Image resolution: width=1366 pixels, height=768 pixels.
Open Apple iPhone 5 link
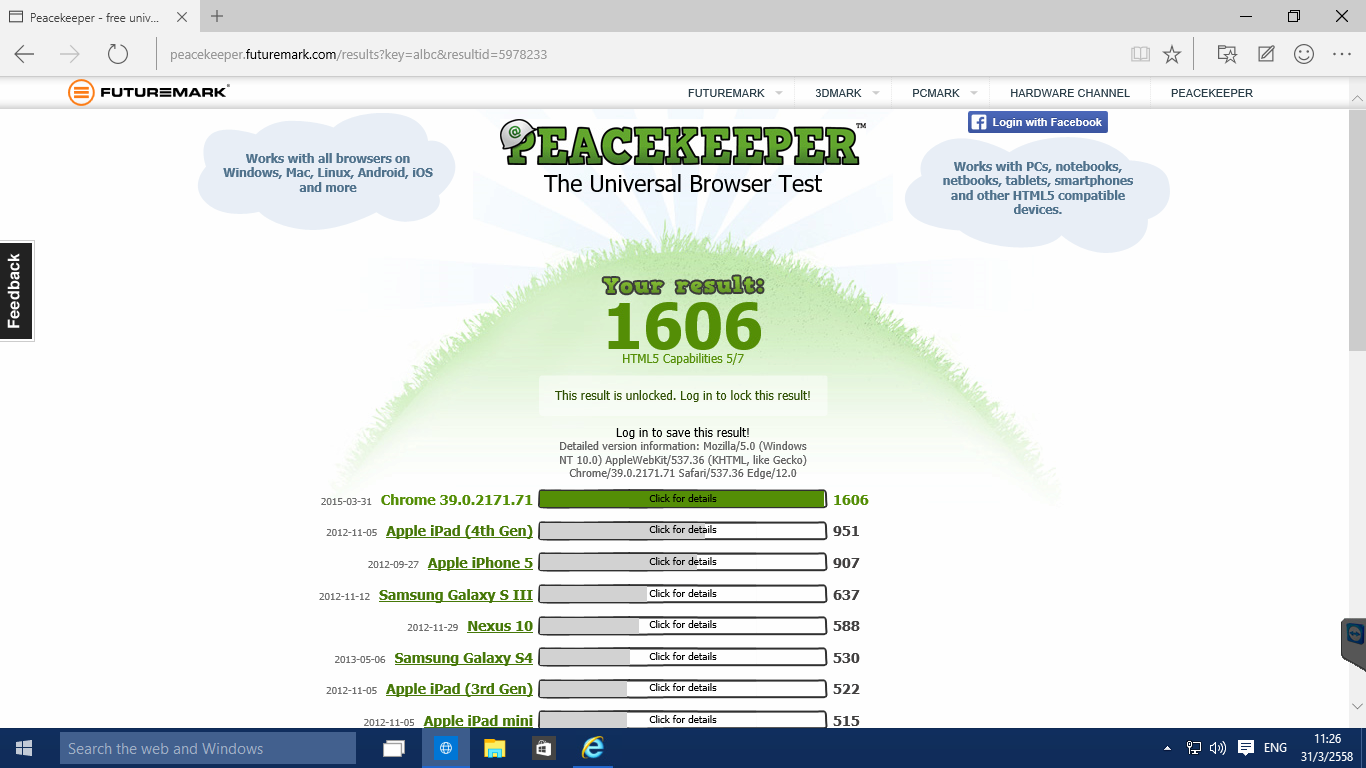click(481, 563)
